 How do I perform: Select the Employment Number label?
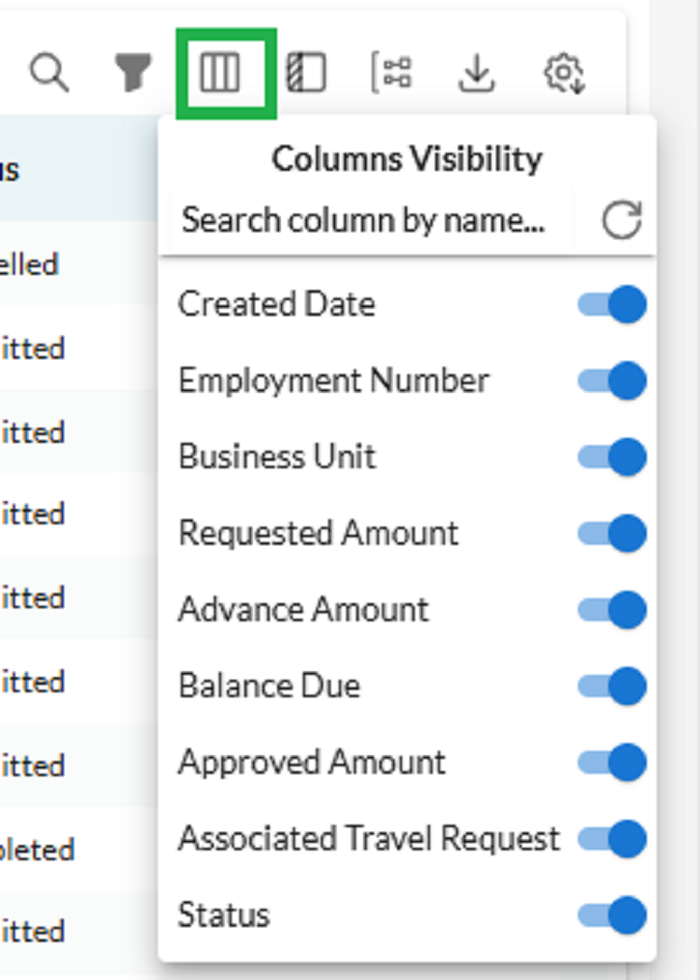tap(334, 381)
